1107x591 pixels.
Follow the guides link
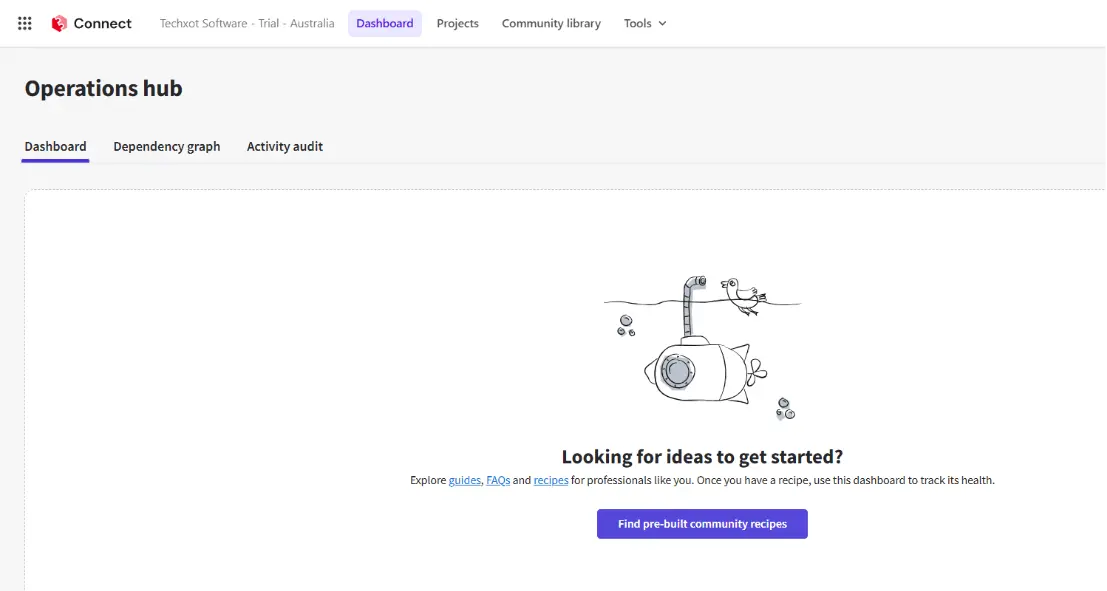point(465,480)
